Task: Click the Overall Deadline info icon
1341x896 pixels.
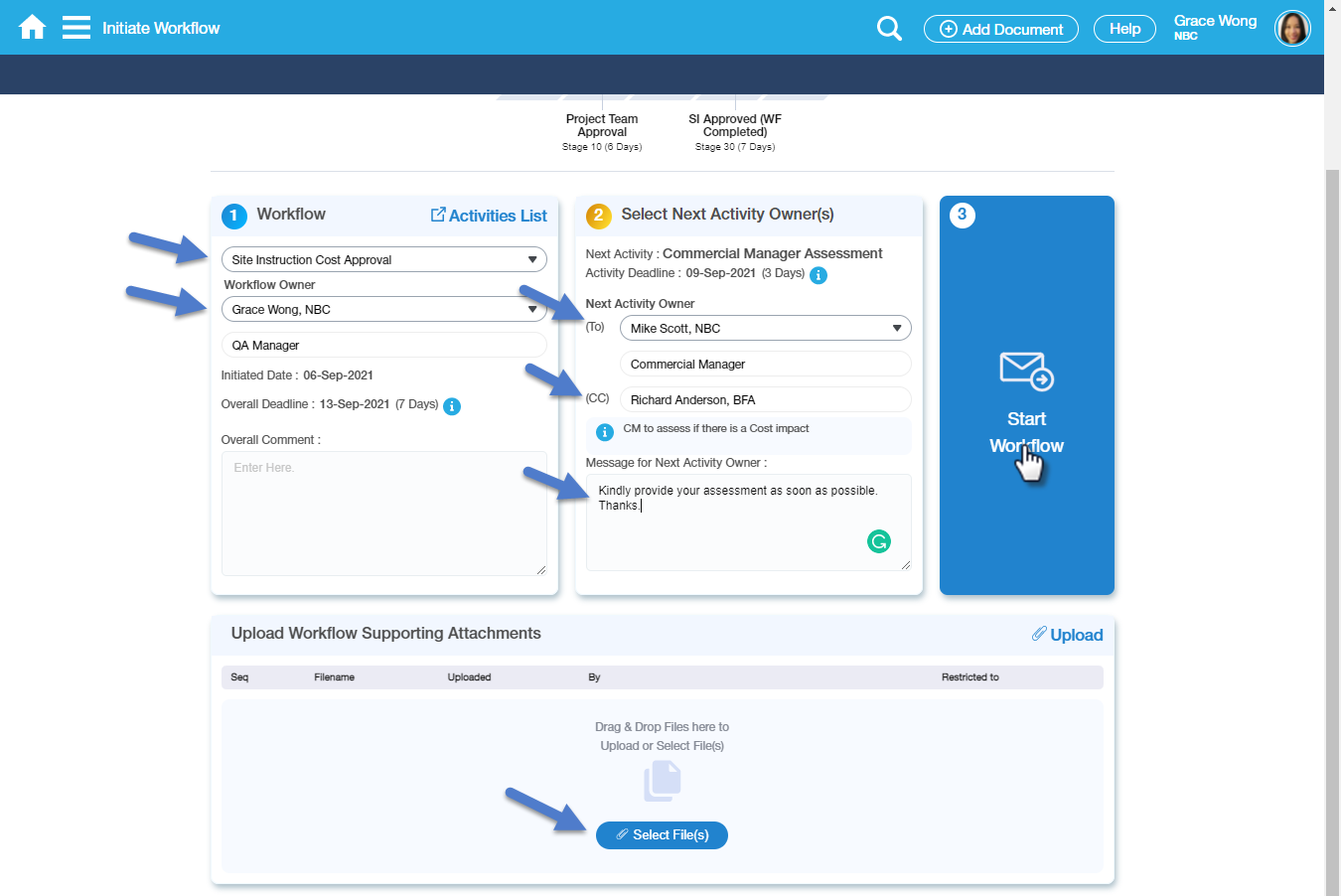Action: (452, 406)
